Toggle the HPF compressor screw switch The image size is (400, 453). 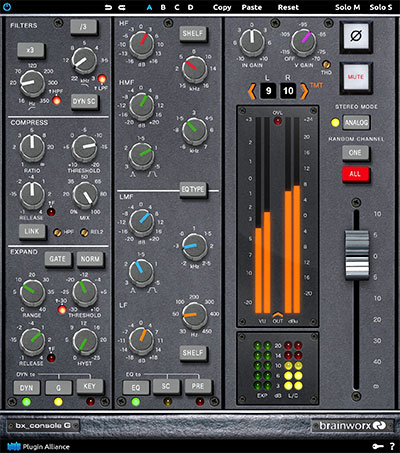(x=58, y=232)
